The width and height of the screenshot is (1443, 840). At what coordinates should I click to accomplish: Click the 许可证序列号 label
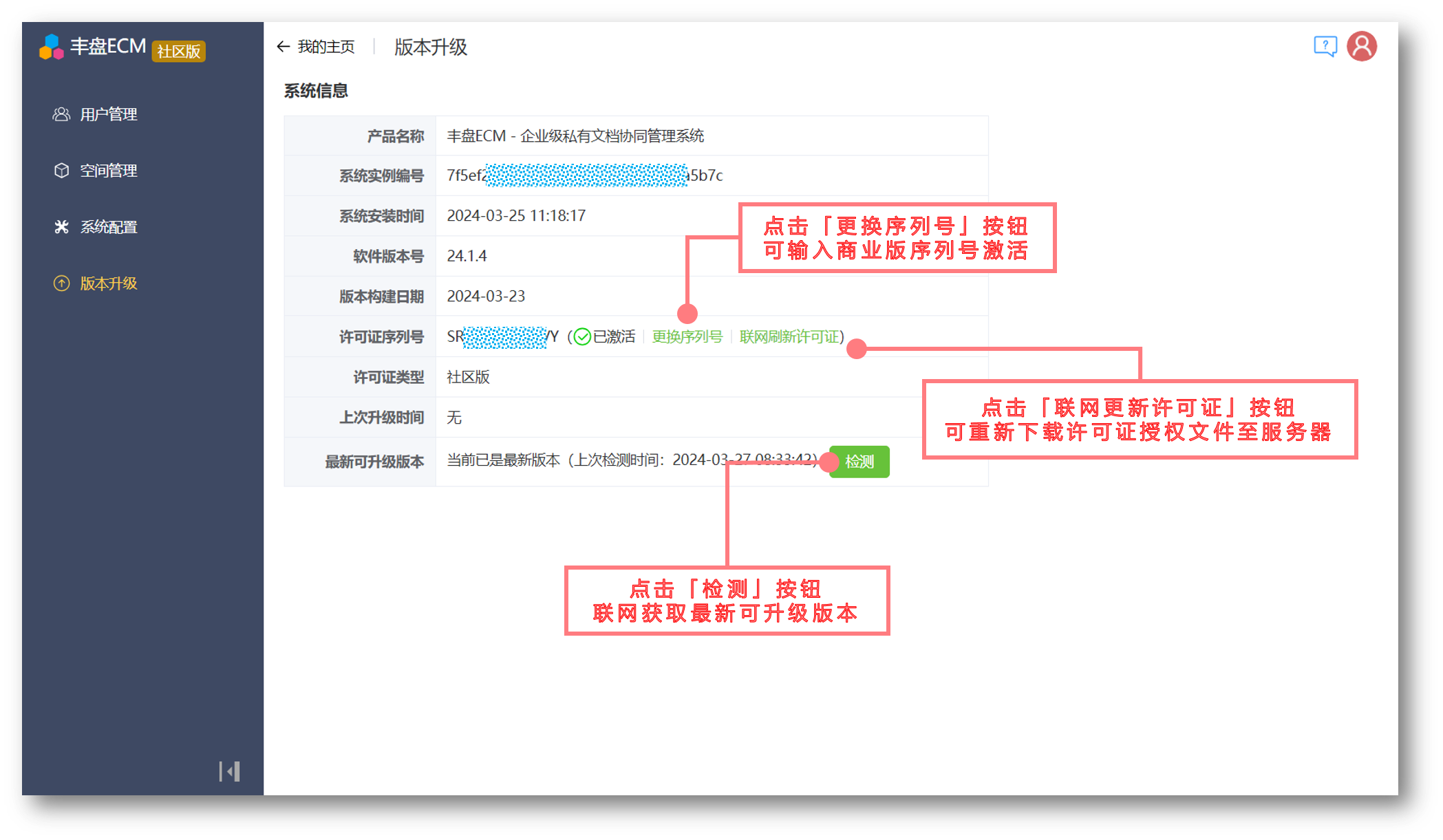[381, 337]
